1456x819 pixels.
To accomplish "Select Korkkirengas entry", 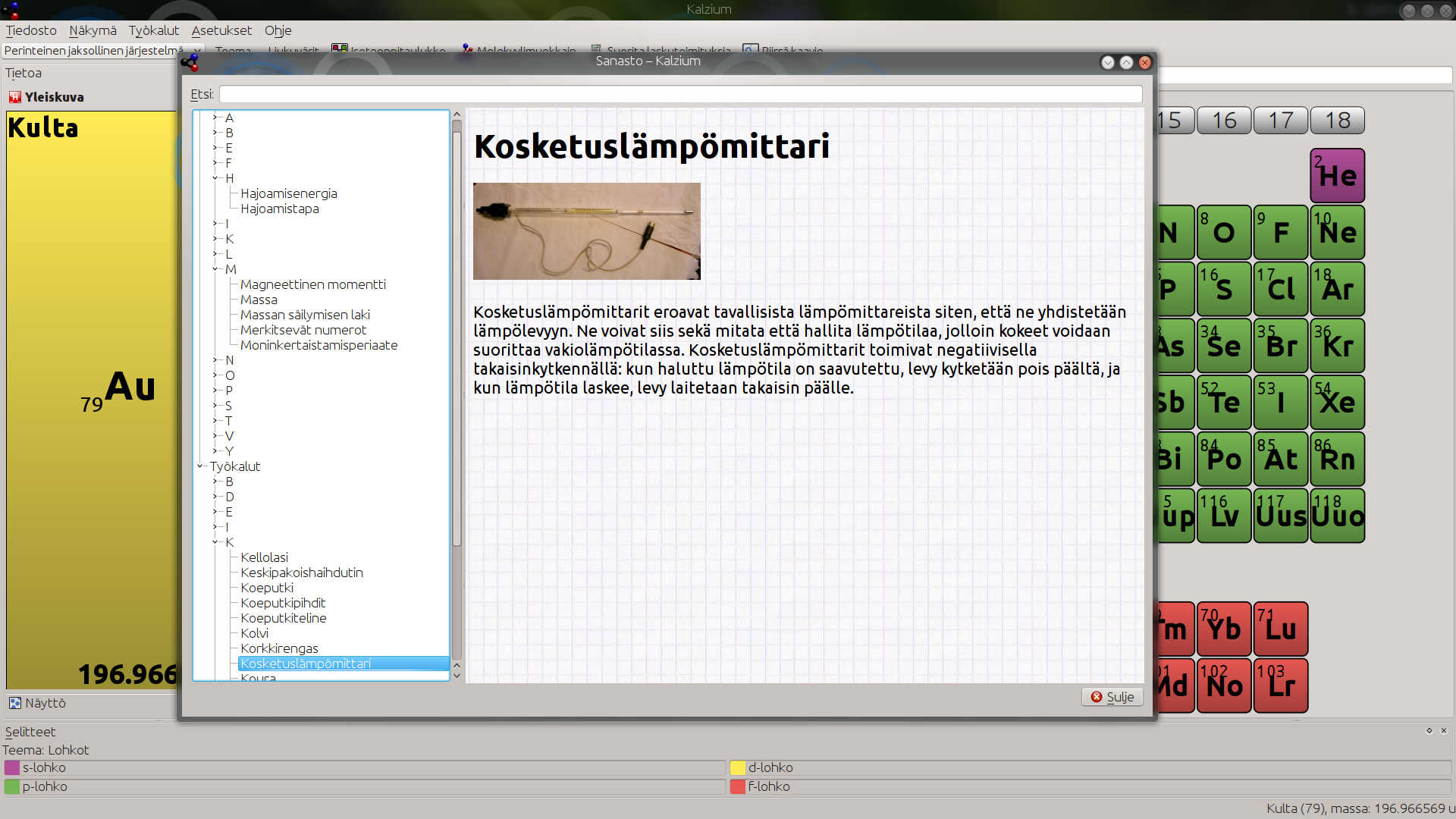I will [x=279, y=648].
